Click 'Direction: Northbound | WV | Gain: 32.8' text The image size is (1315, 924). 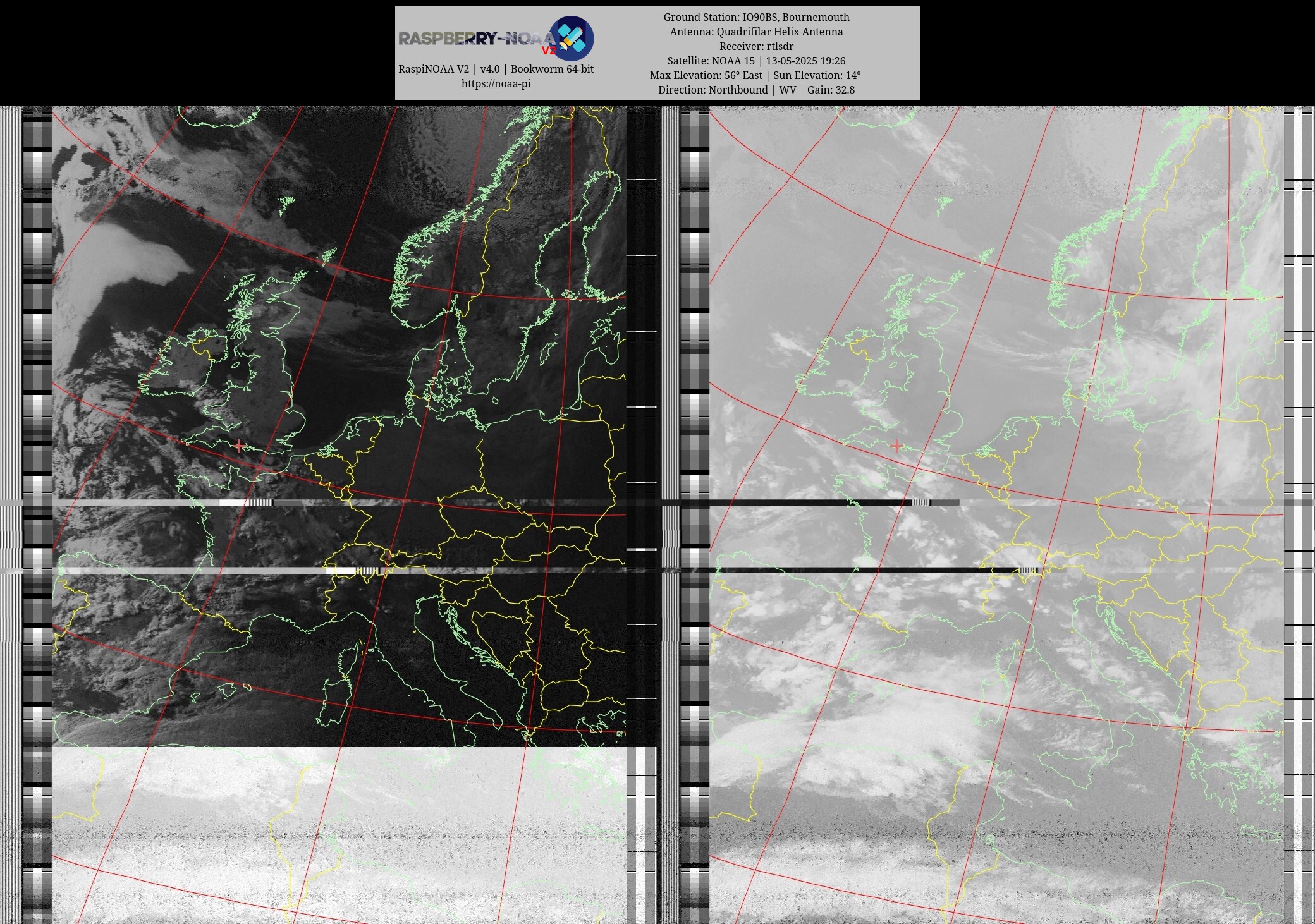pyautogui.click(x=756, y=90)
